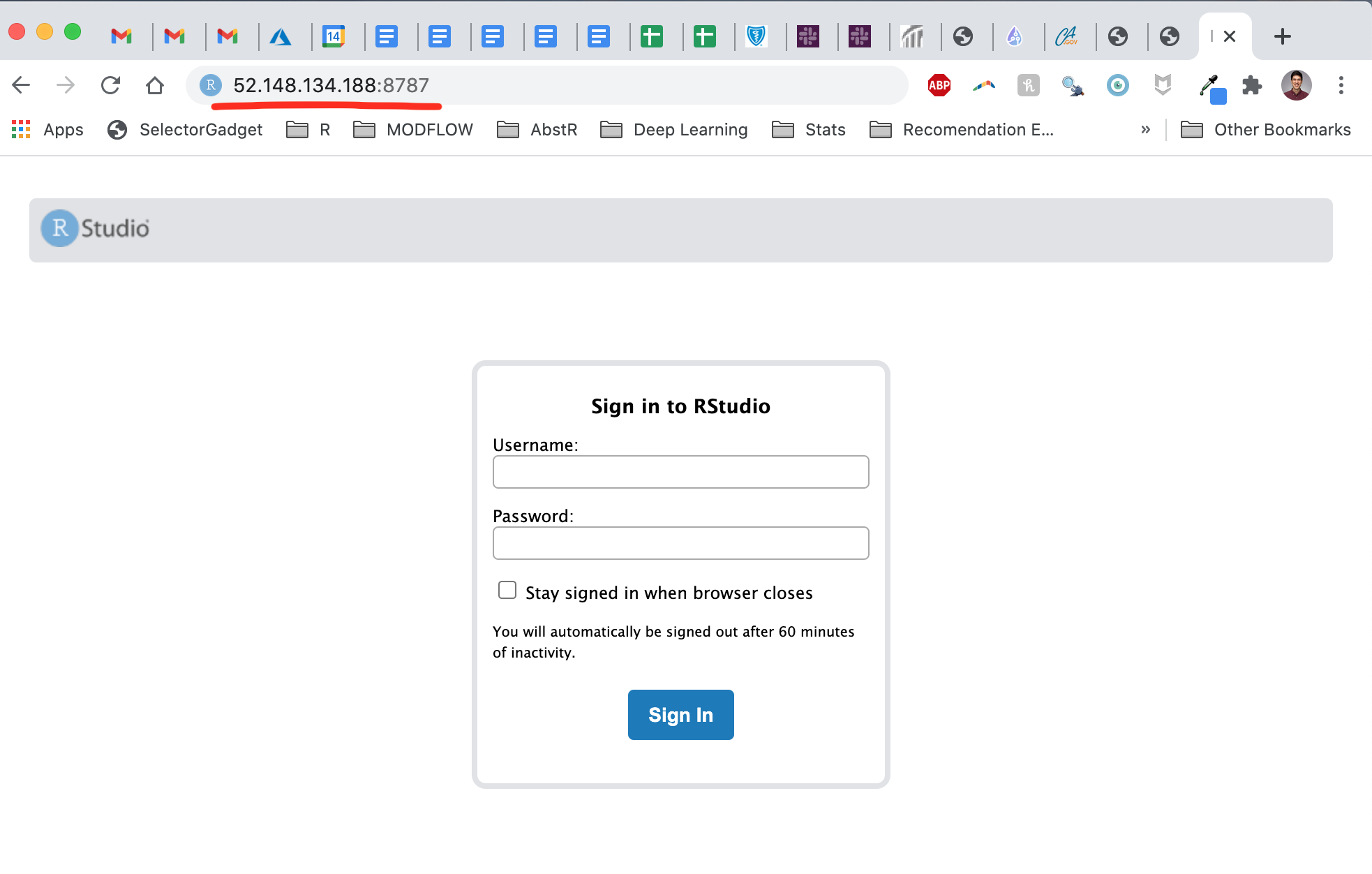Go forward to the next page
This screenshot has width=1372, height=874.
coord(66,85)
